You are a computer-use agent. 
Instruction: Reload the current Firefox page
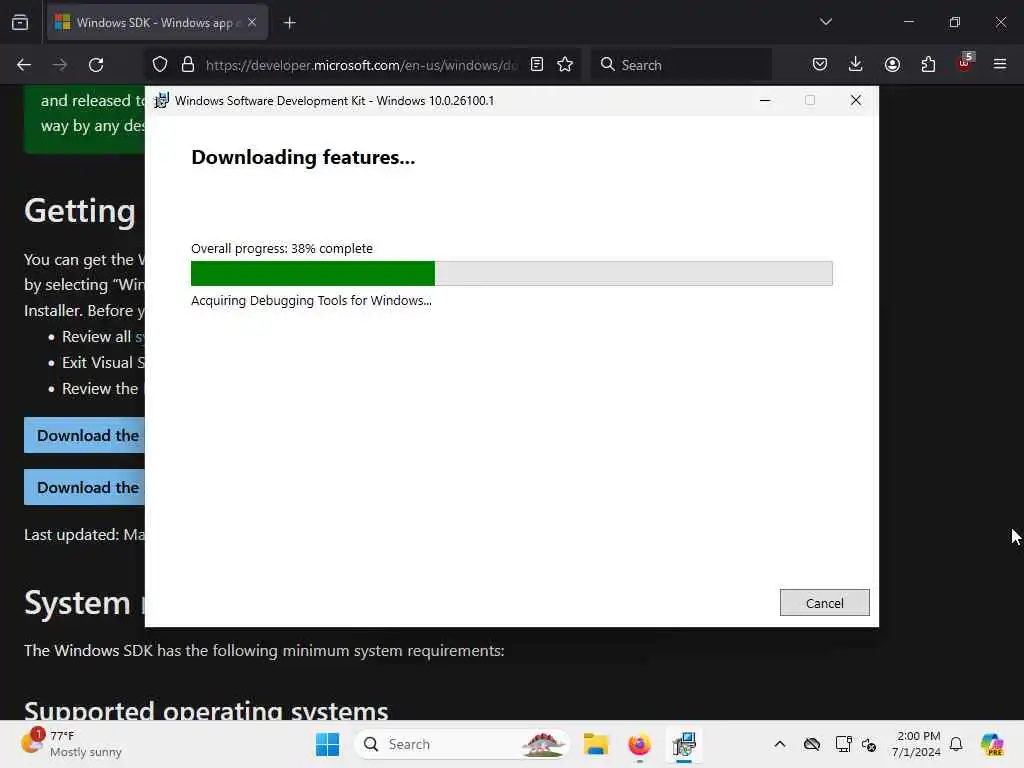point(96,65)
